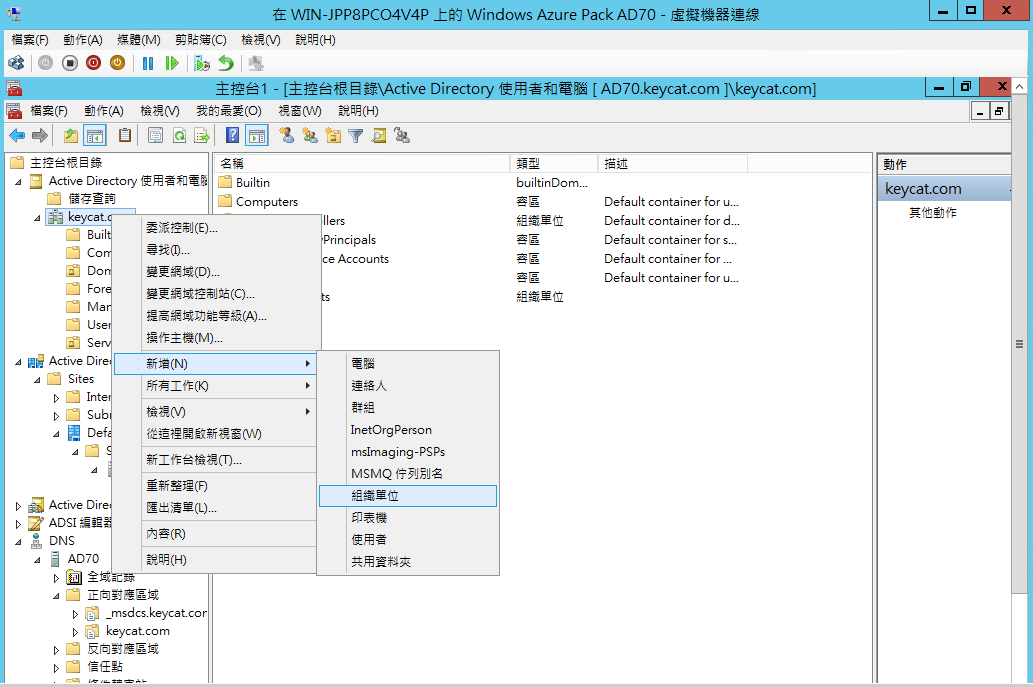Go up one level with folder icon

tap(70, 136)
